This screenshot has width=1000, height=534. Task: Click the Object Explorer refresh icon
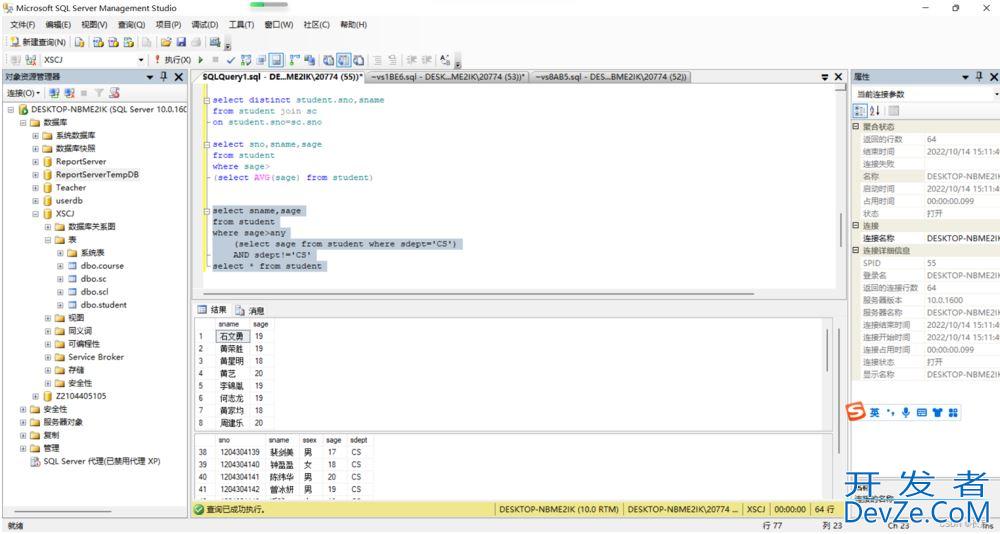pyautogui.click(x=114, y=93)
